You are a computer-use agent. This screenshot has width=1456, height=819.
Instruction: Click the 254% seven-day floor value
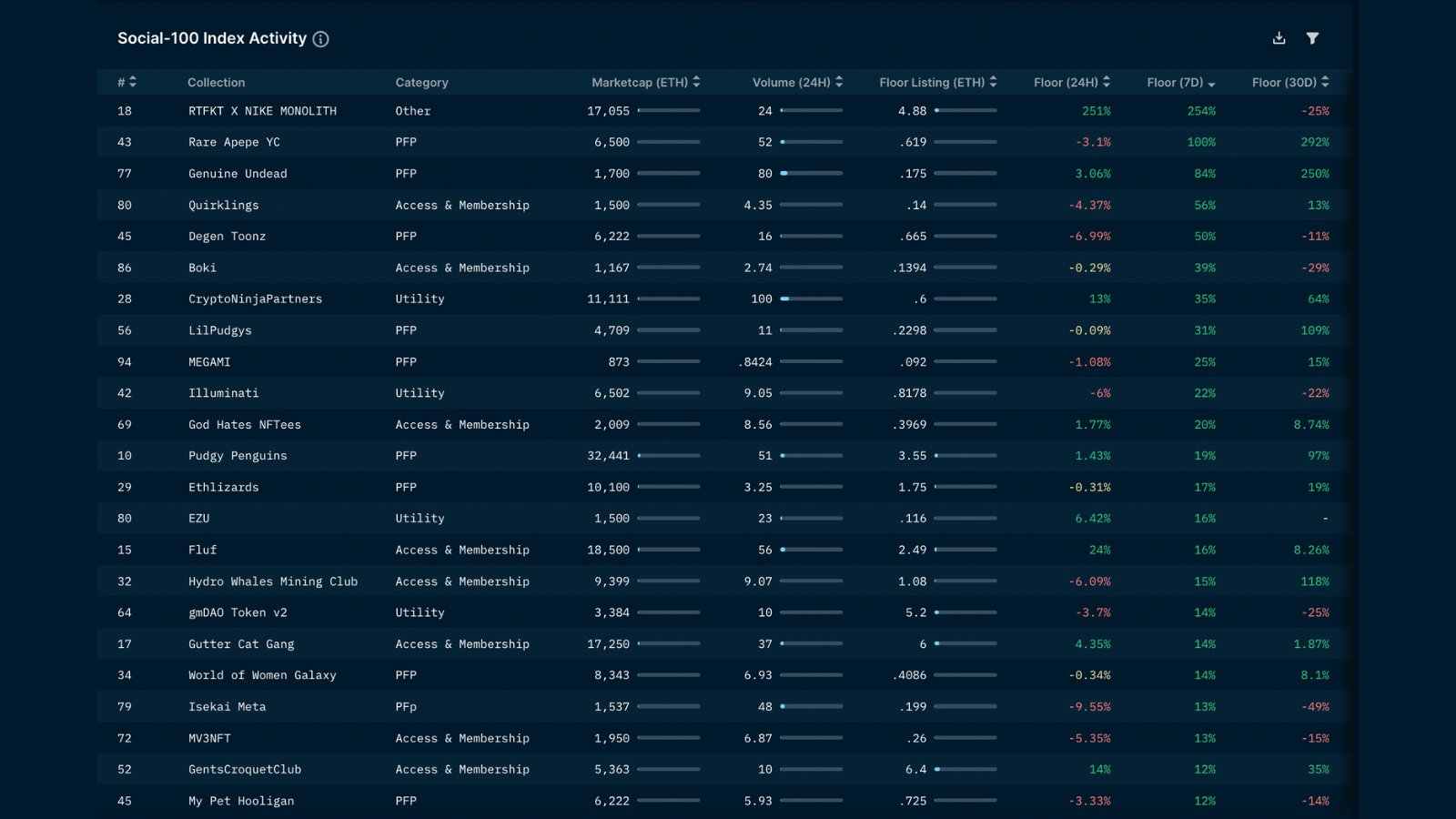point(1201,111)
